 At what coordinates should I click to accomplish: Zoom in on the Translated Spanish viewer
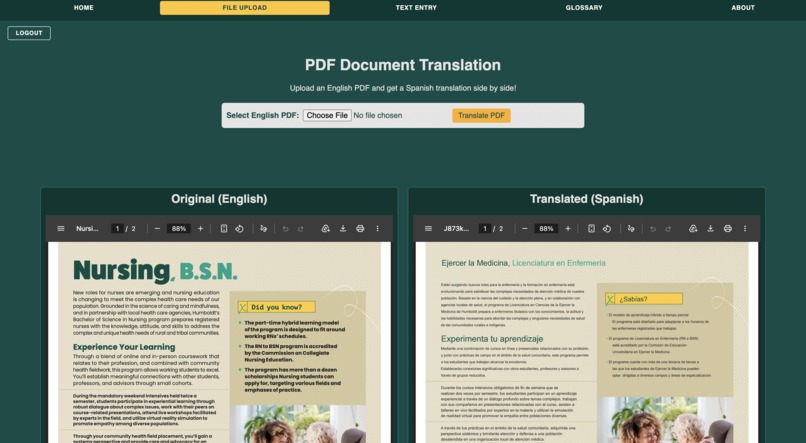tap(568, 229)
